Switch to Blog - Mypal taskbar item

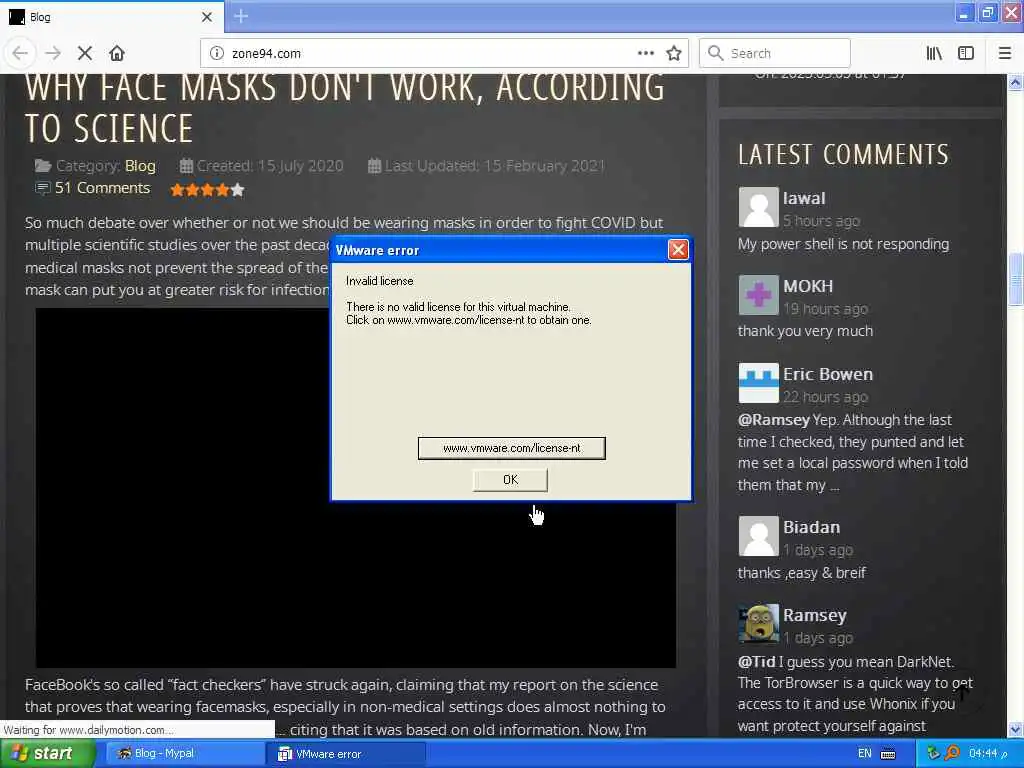(185, 754)
